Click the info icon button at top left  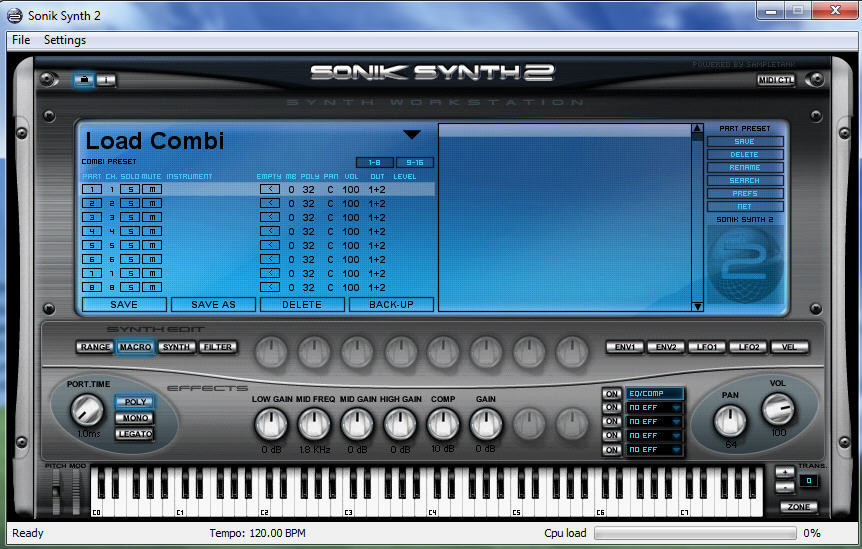click(106, 80)
